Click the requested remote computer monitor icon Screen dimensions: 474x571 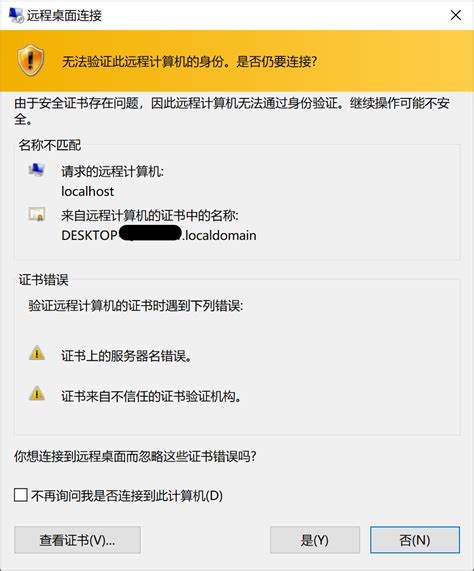tap(37, 170)
